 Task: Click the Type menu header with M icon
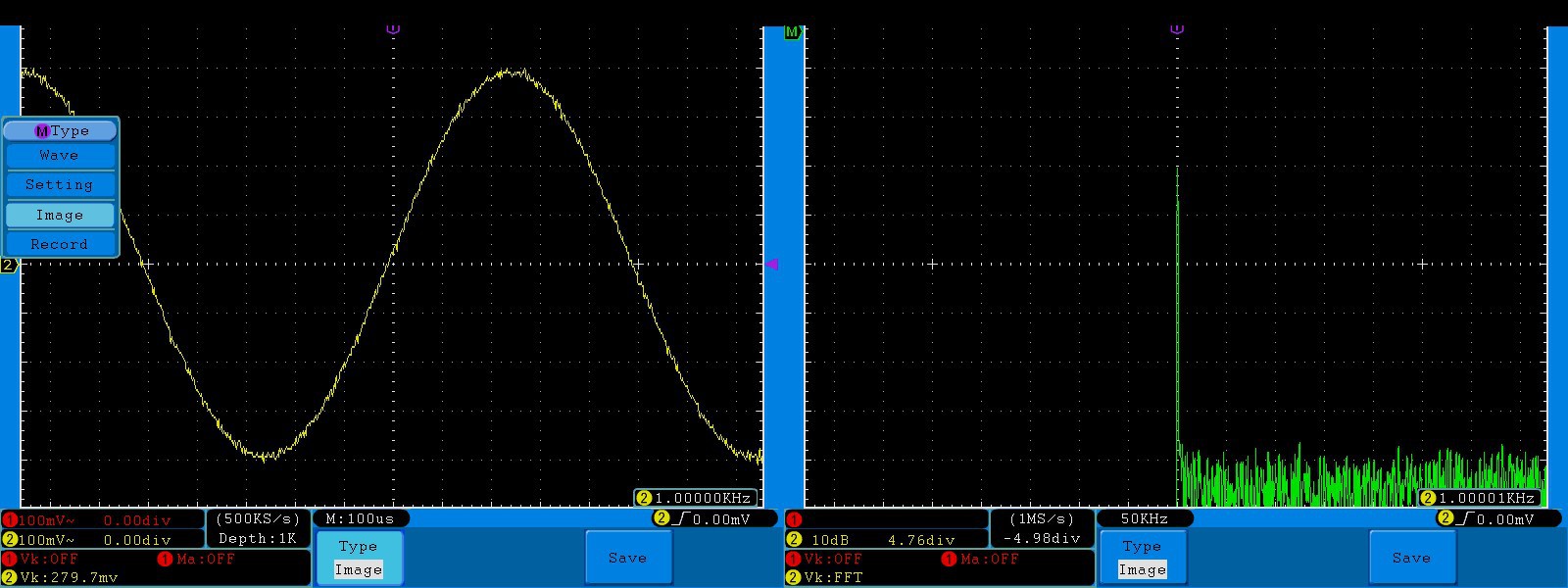(x=60, y=130)
